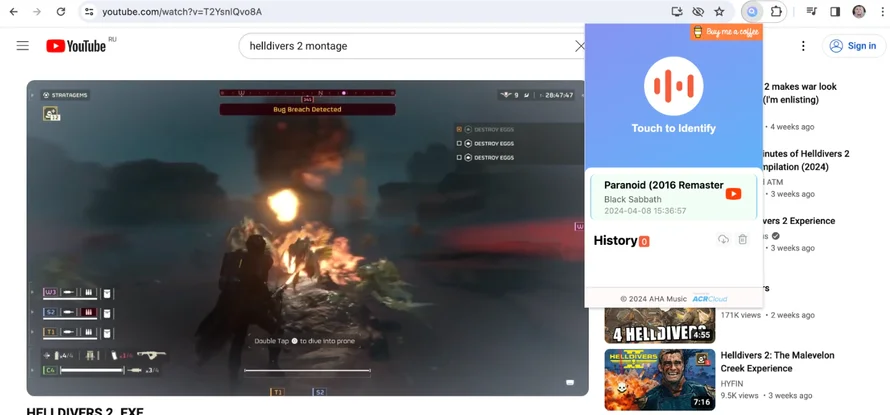Open the video titled makes war look

(x=799, y=93)
